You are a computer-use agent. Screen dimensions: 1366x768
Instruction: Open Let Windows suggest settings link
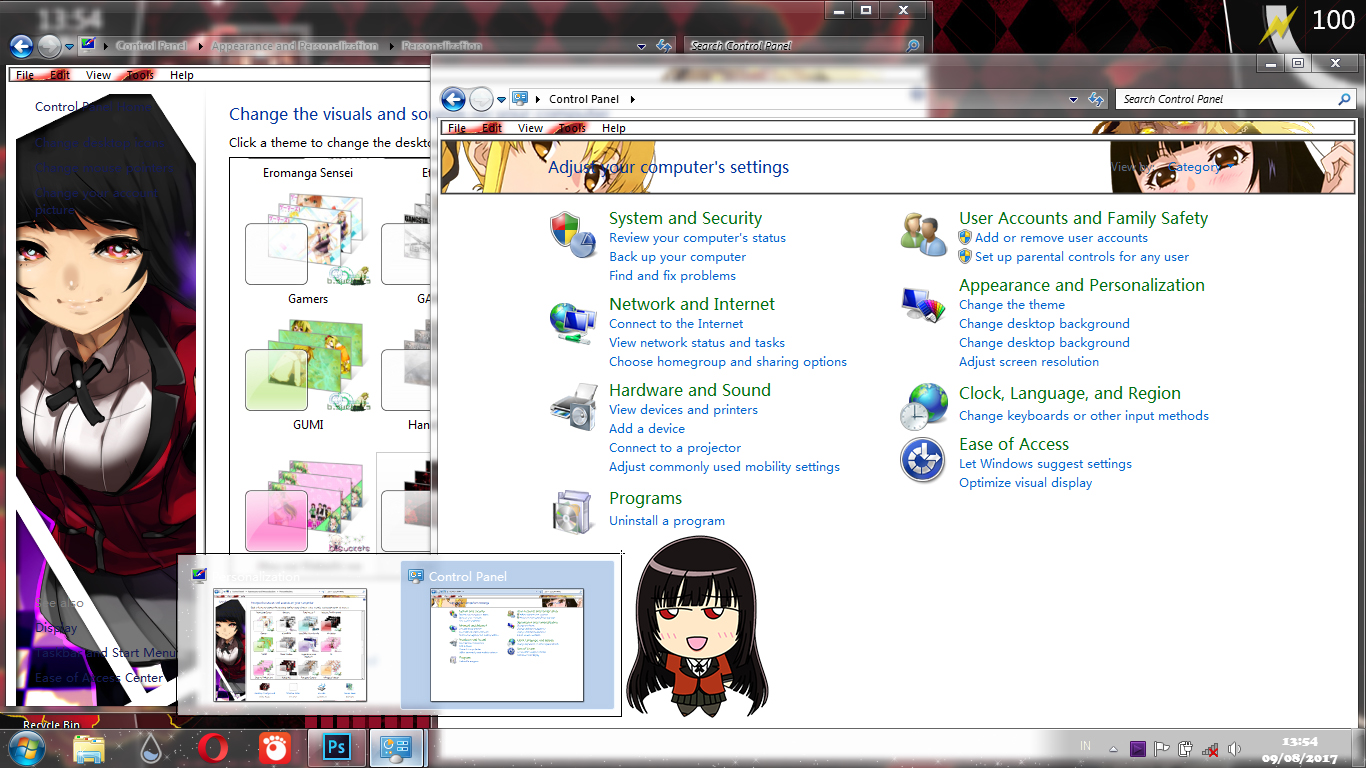tap(1045, 464)
